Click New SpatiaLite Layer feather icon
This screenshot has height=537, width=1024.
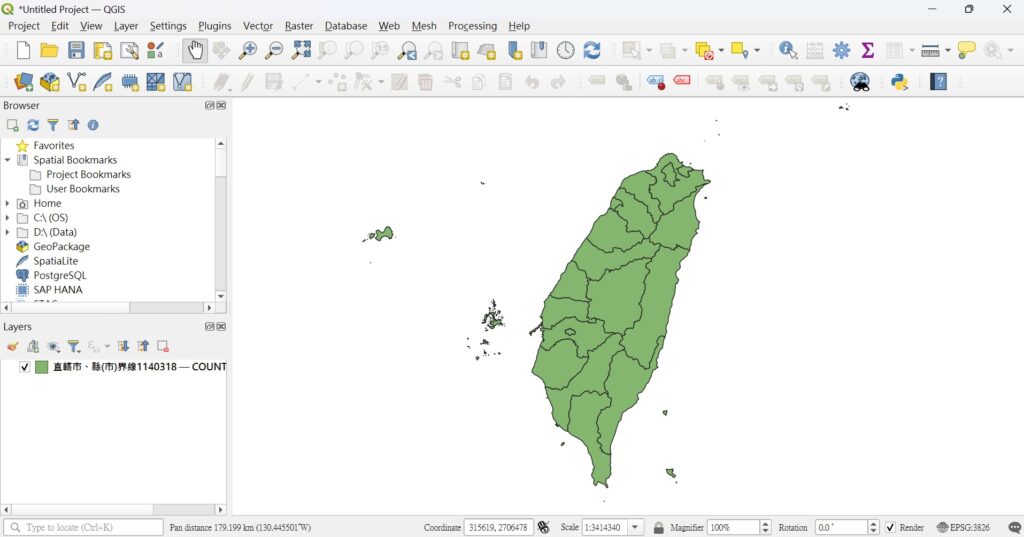(x=103, y=82)
